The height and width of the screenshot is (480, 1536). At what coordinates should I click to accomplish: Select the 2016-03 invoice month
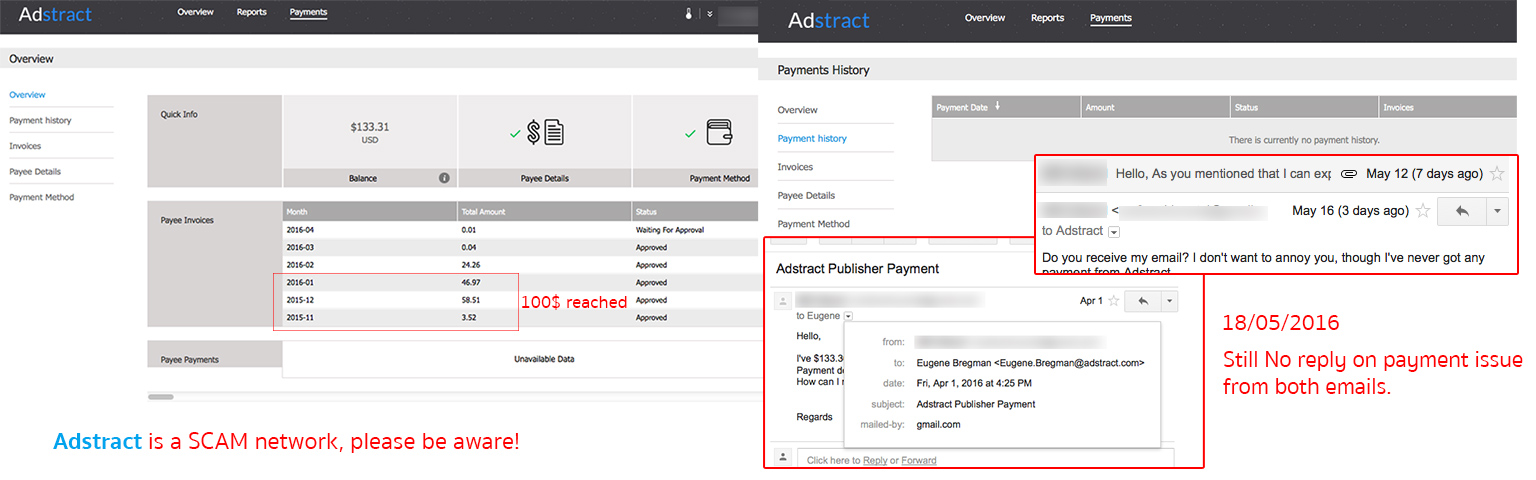pyautogui.click(x=300, y=247)
